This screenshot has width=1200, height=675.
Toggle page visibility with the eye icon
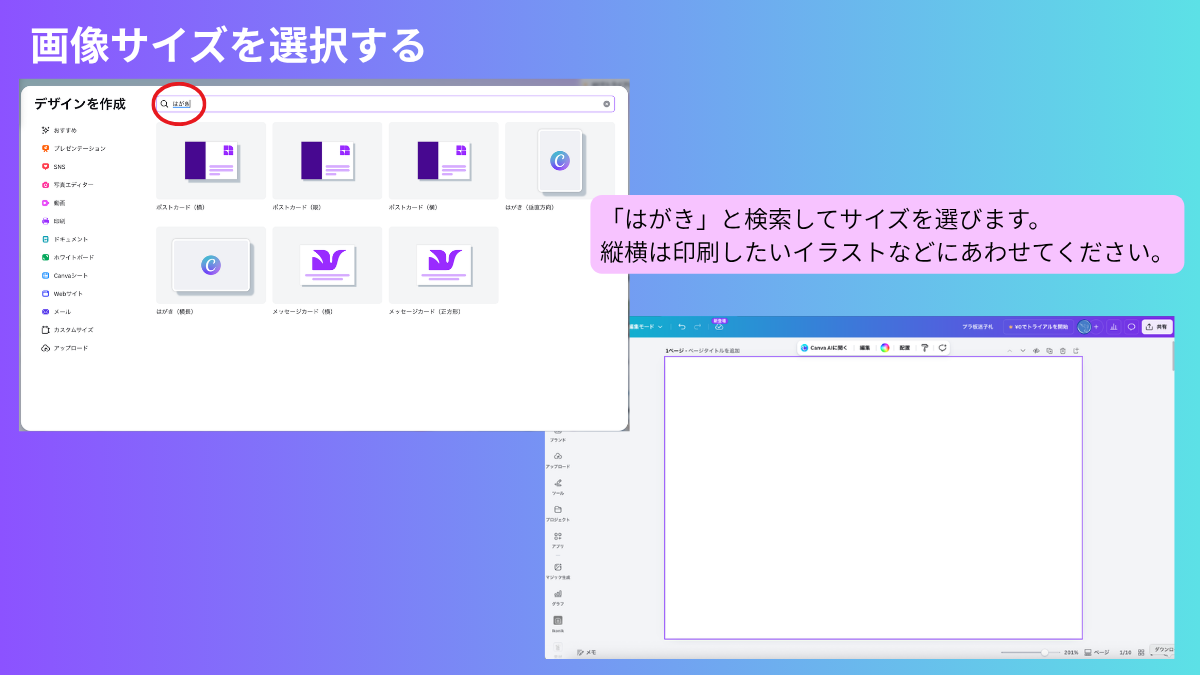coord(1036,351)
